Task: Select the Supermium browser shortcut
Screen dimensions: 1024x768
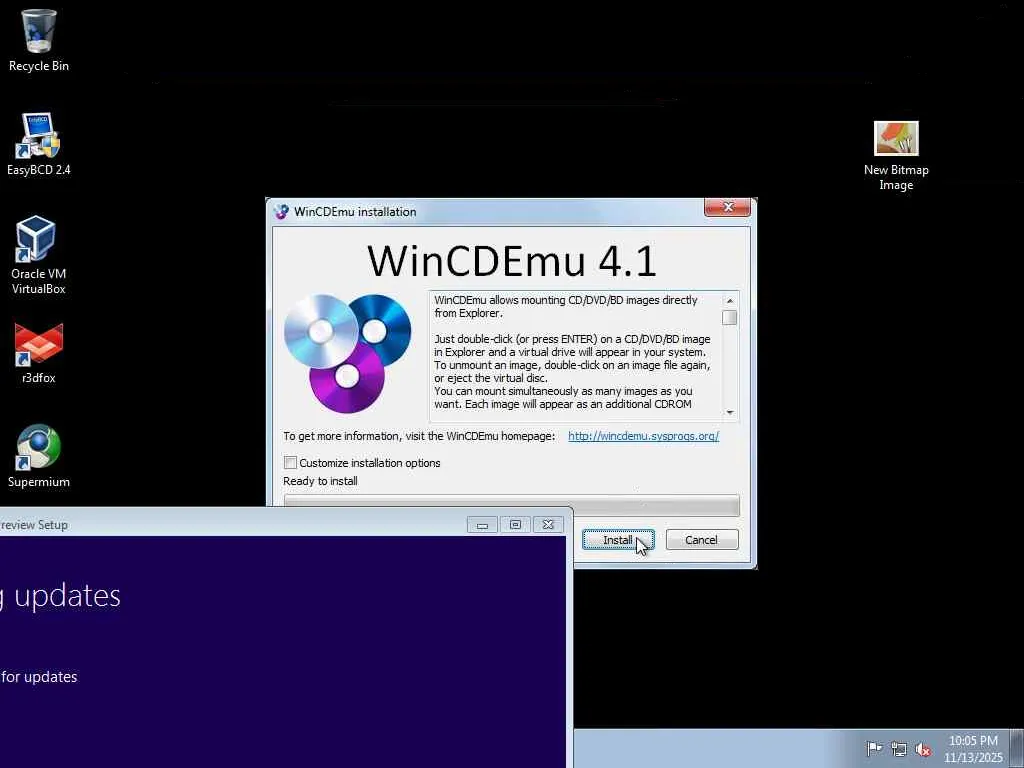Action: (x=39, y=456)
